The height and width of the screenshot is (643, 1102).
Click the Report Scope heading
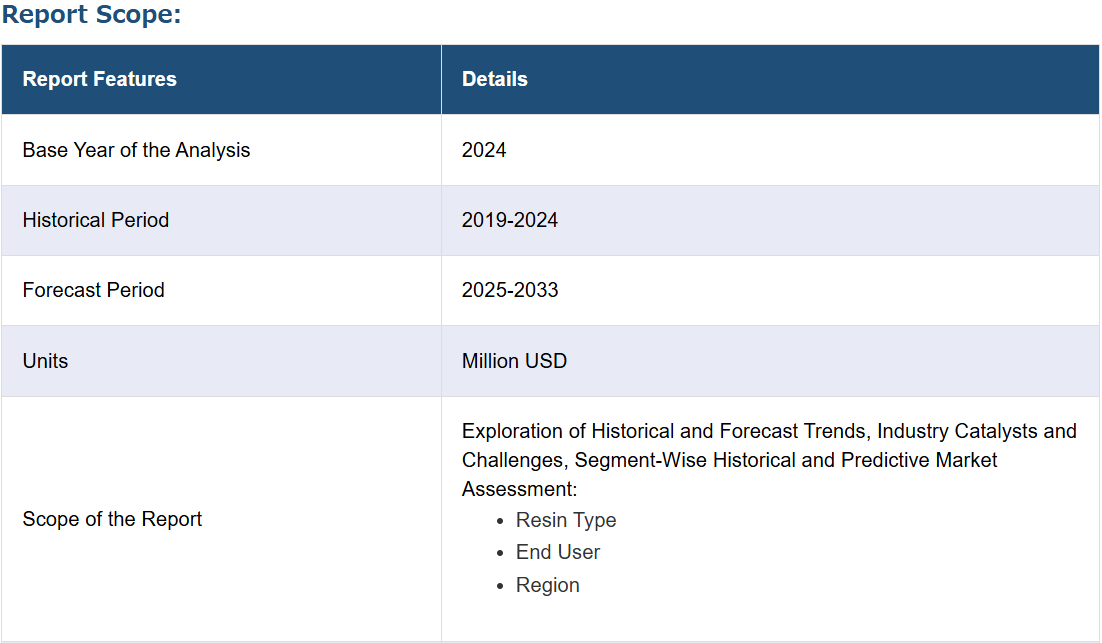coord(91,14)
